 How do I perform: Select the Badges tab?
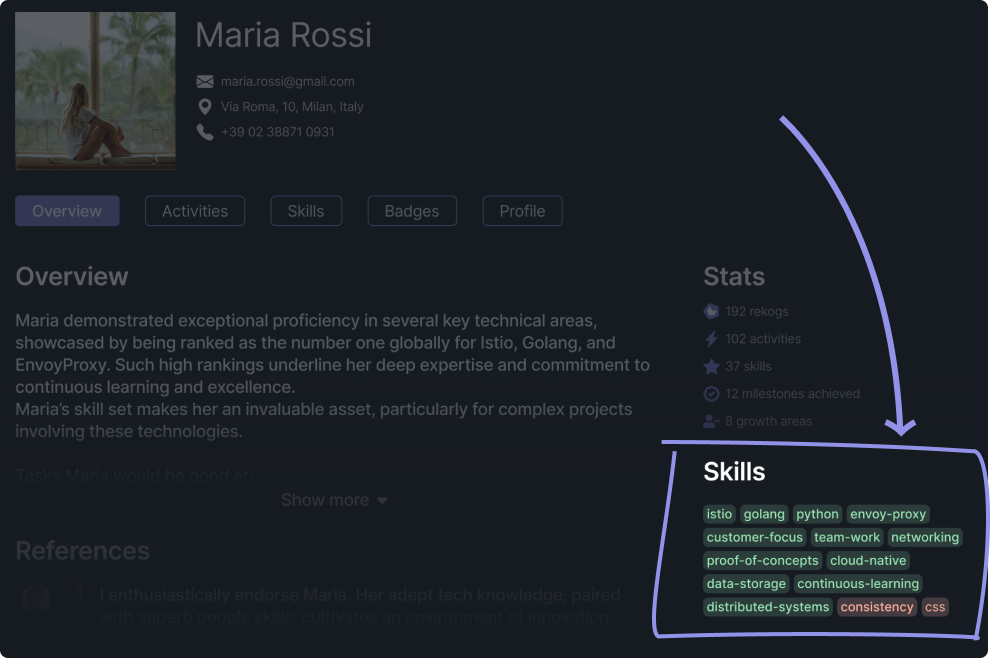coord(412,211)
